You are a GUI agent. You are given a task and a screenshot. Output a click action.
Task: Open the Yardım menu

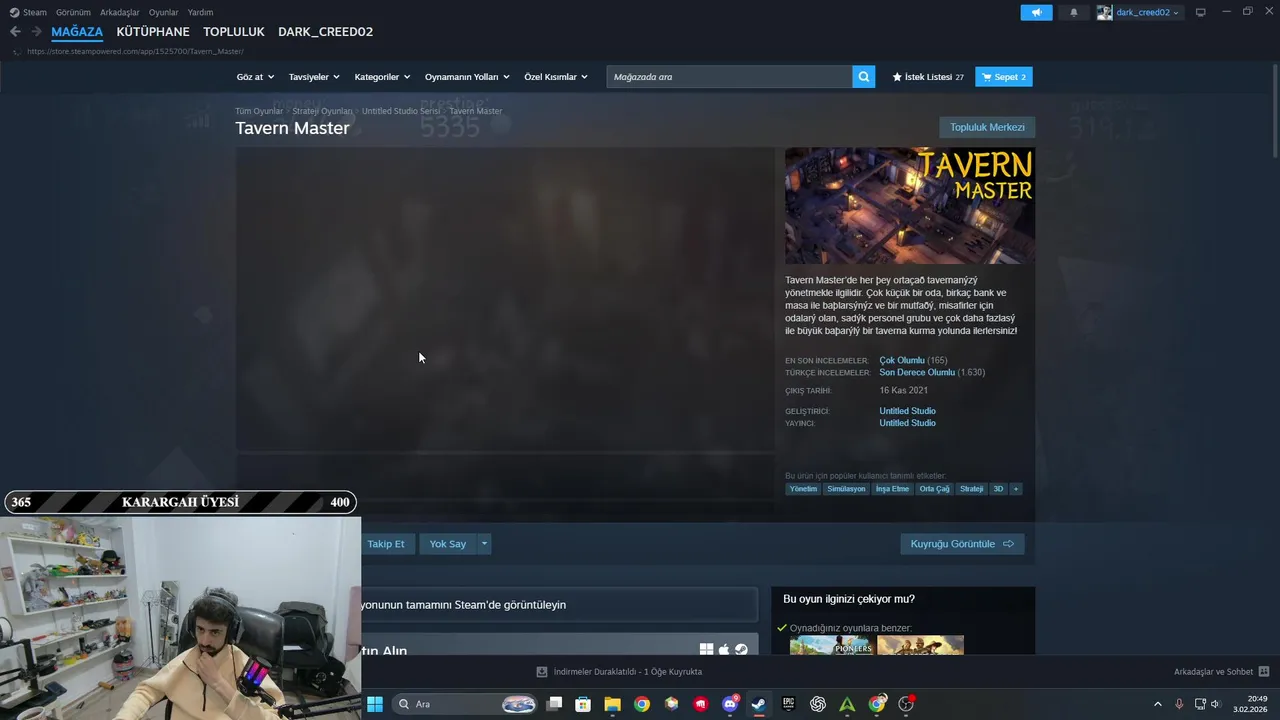click(200, 12)
